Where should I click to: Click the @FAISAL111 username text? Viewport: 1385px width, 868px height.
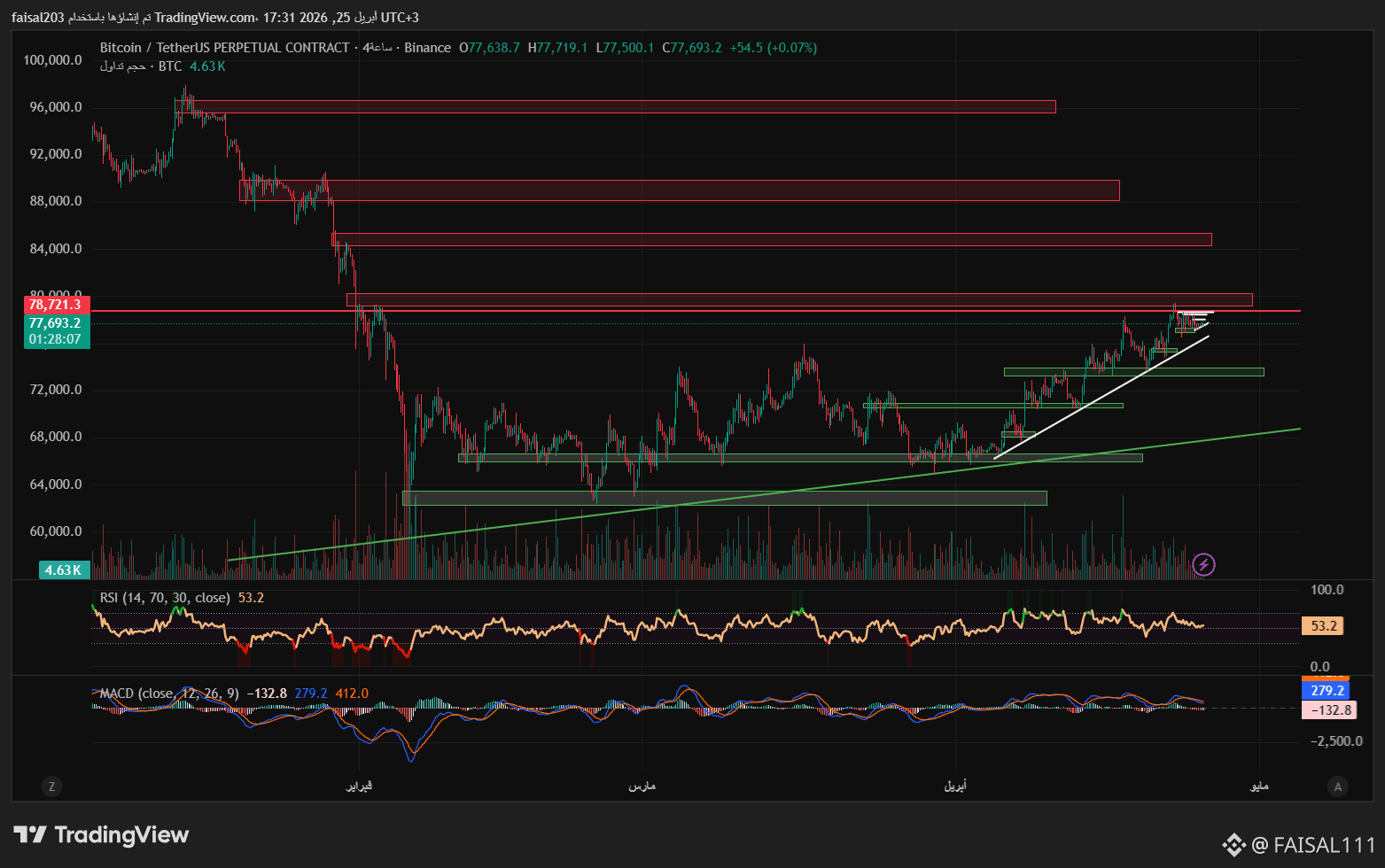tap(1312, 845)
